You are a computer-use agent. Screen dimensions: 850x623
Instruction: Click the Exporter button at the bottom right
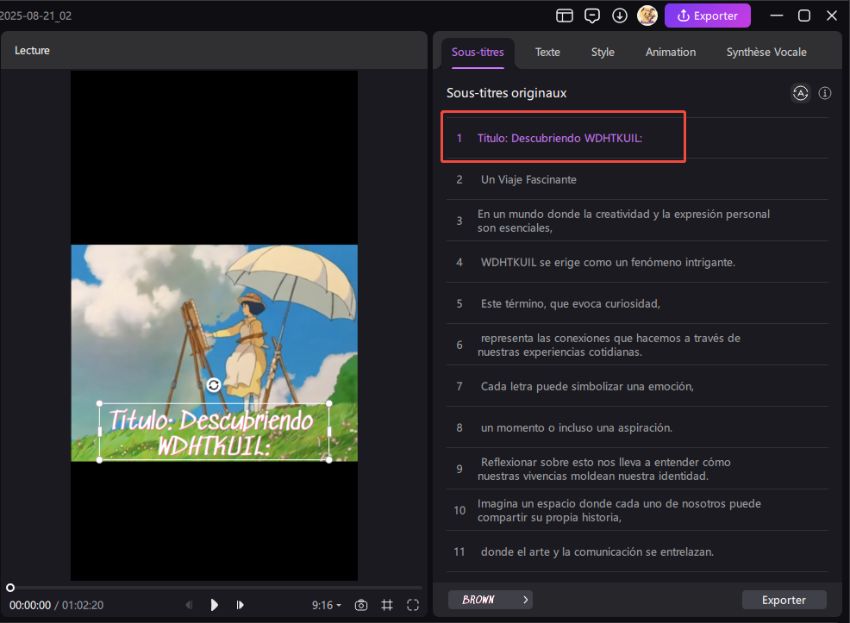(784, 599)
